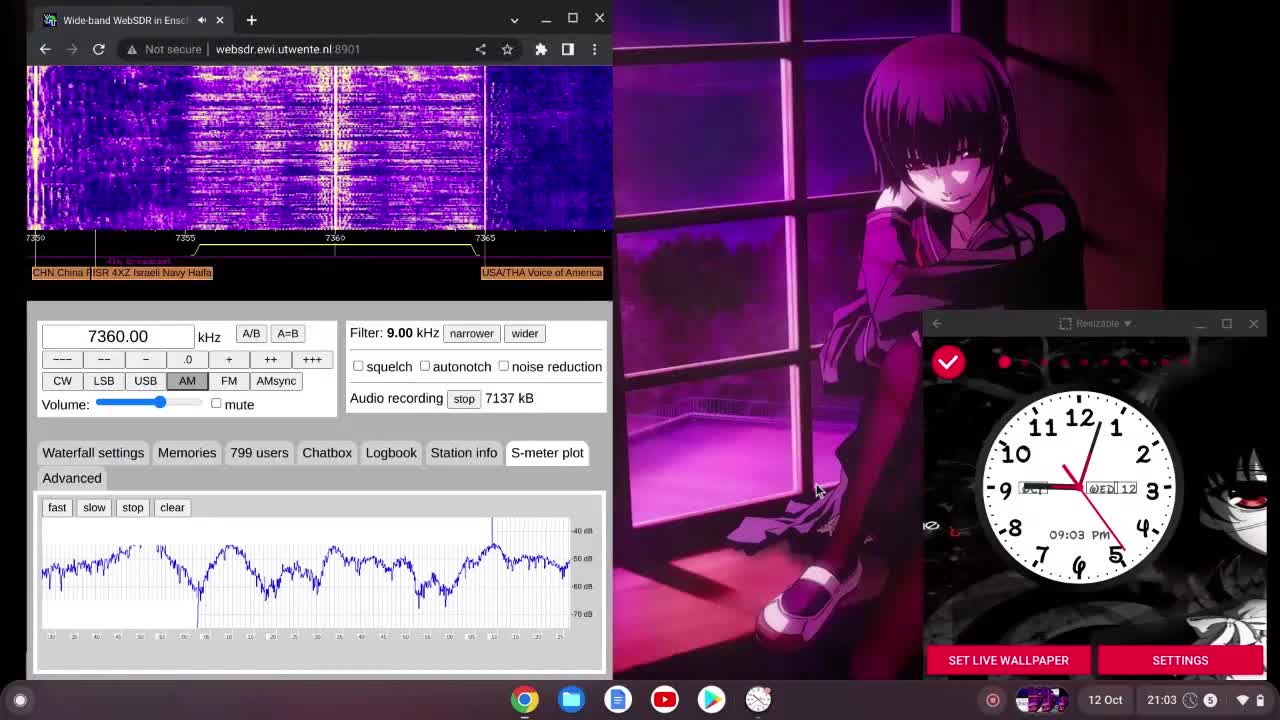Open the Chatbox tab
The image size is (1280, 720).
pyautogui.click(x=327, y=453)
